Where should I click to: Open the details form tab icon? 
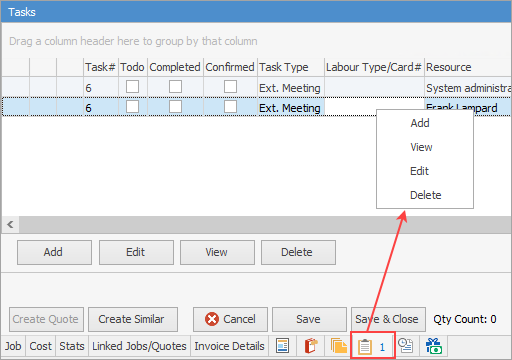click(282, 346)
